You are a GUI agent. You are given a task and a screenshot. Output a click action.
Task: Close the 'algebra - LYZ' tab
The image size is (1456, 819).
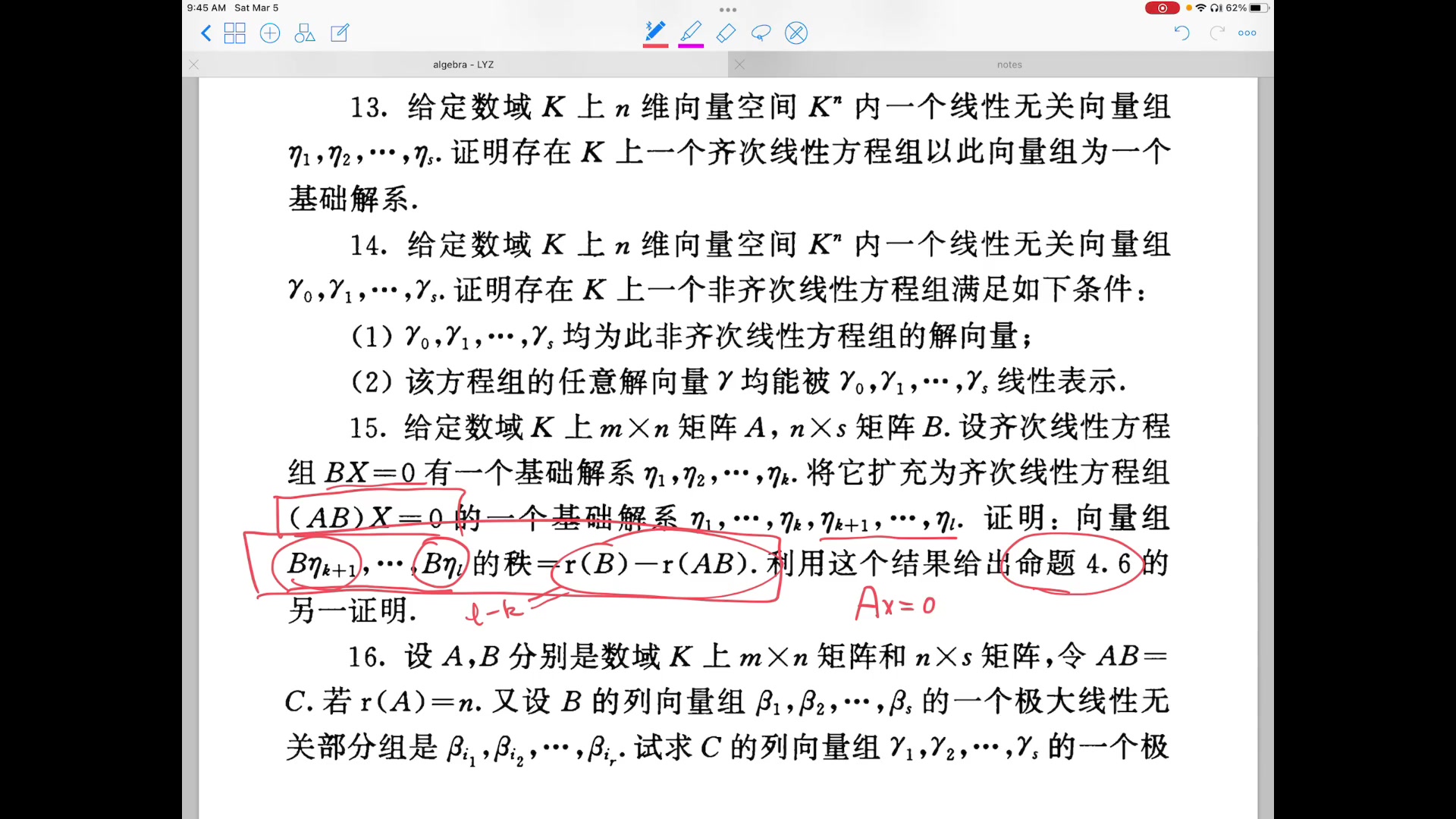[x=194, y=64]
